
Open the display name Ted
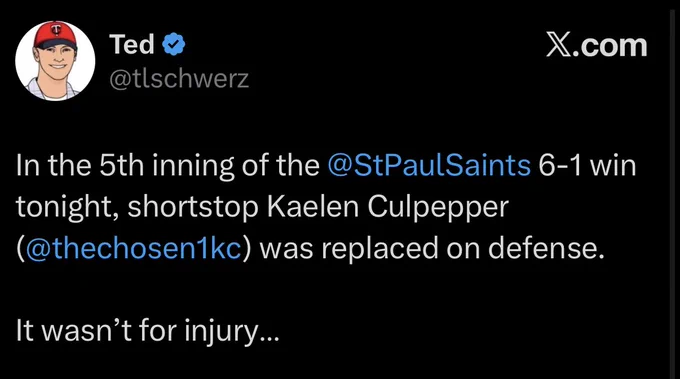click(132, 44)
